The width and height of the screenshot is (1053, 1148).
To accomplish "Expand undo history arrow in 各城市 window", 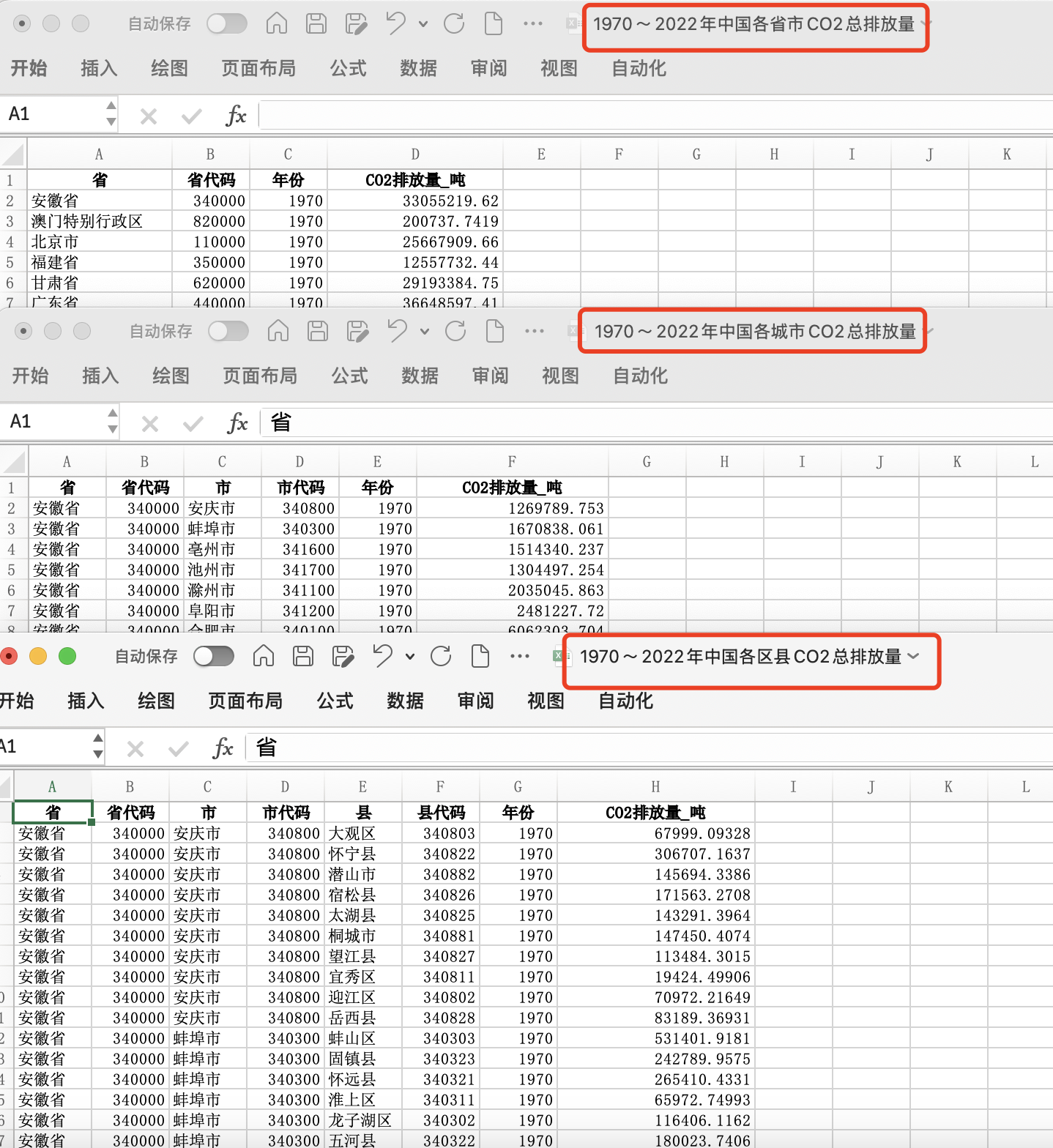I will (425, 332).
